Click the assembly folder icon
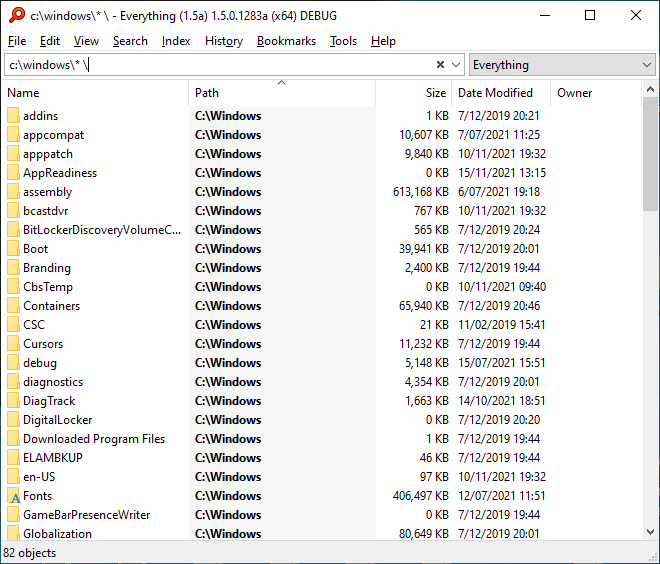Screen dimensions: 660x564 coord(13,192)
